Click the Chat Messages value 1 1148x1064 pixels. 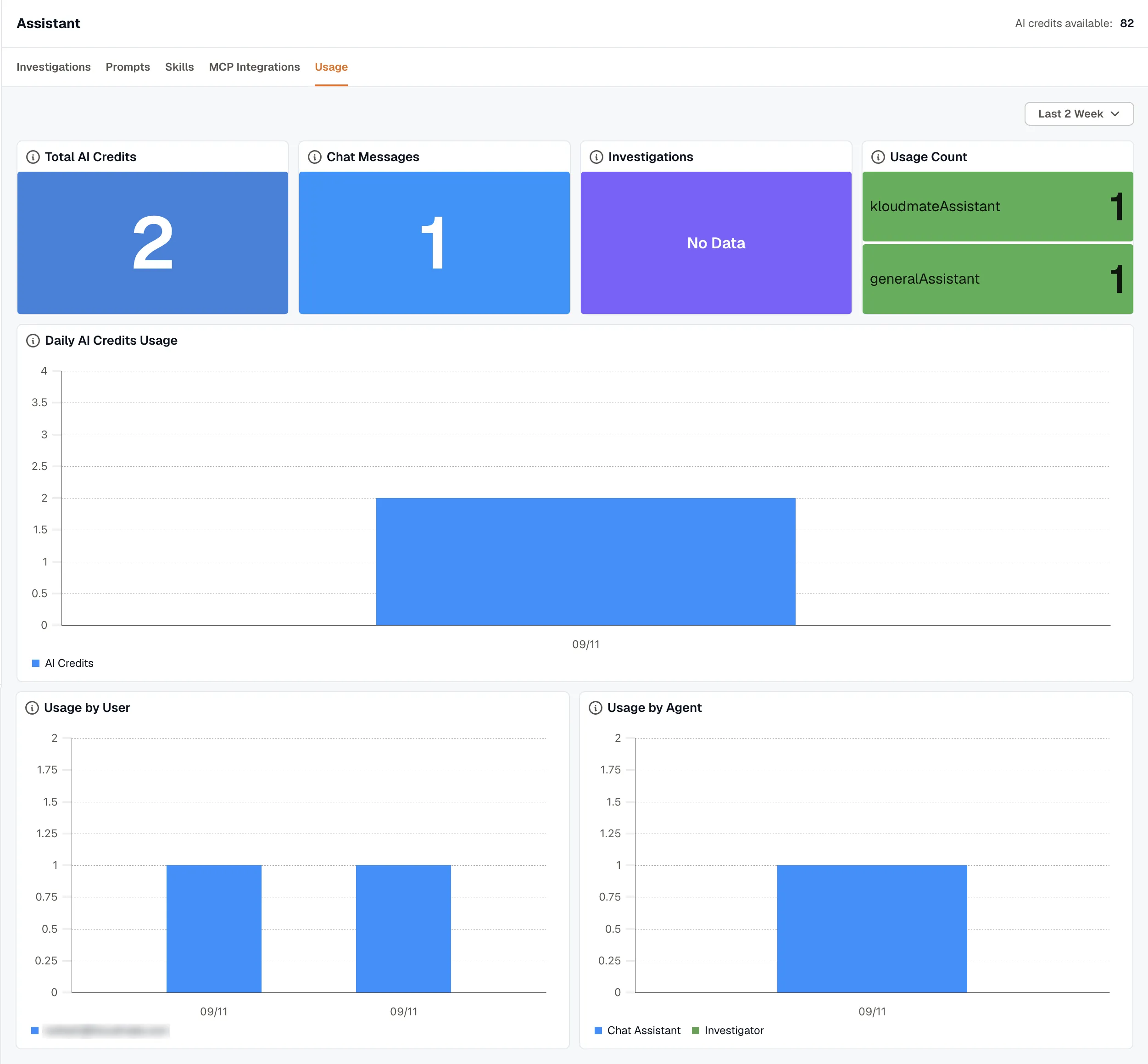tap(433, 242)
